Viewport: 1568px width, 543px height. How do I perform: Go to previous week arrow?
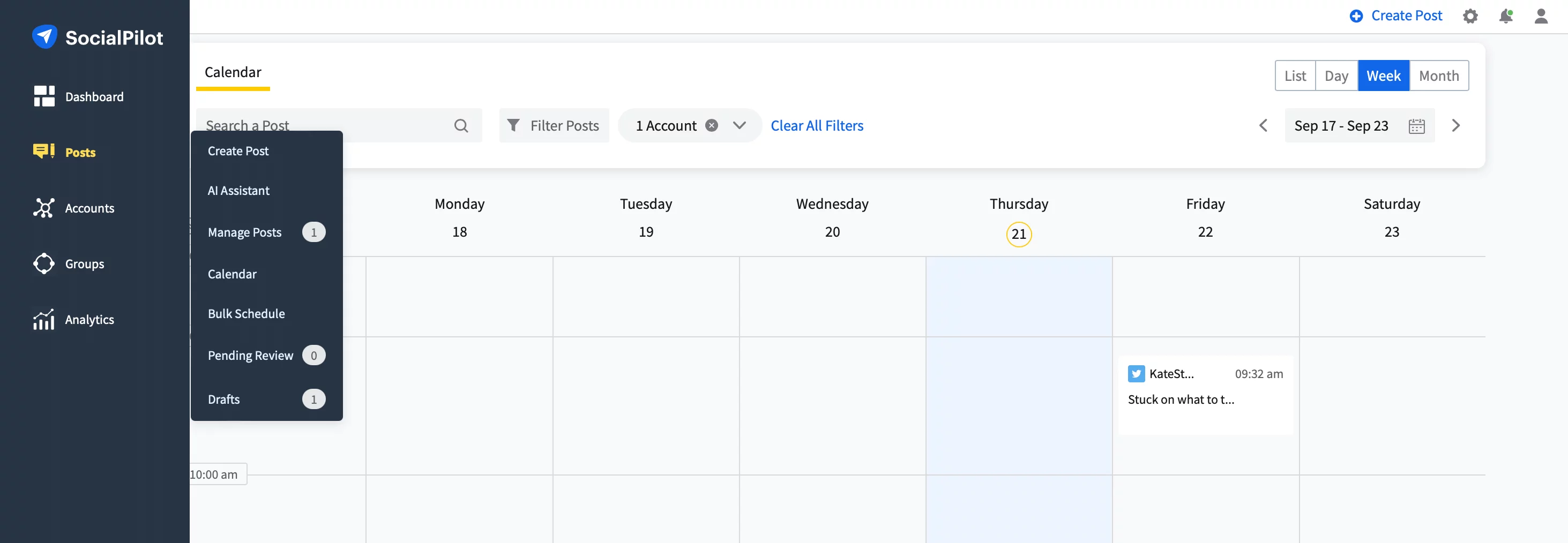tap(1263, 125)
